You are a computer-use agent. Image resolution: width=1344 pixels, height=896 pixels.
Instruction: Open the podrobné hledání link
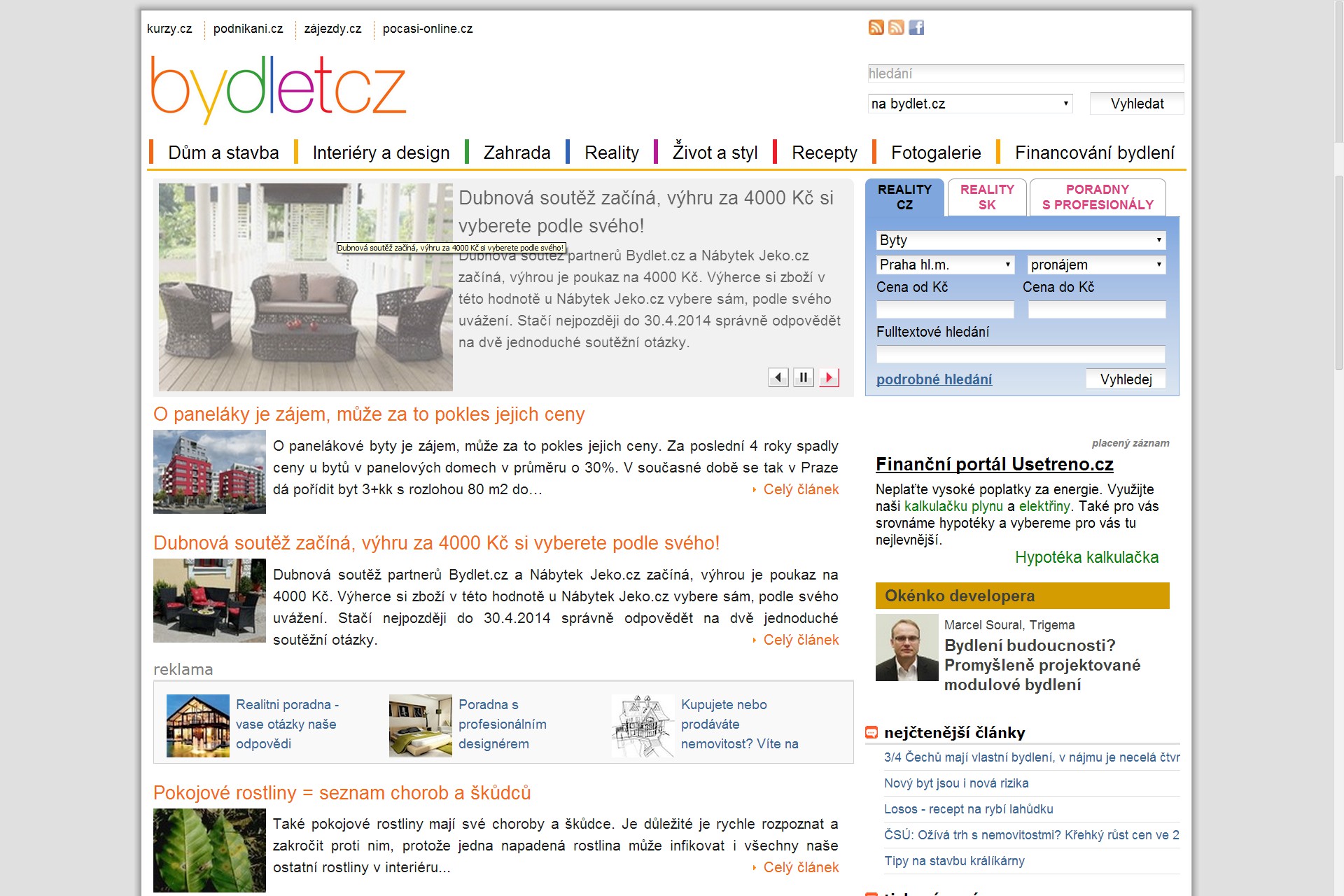click(x=934, y=379)
